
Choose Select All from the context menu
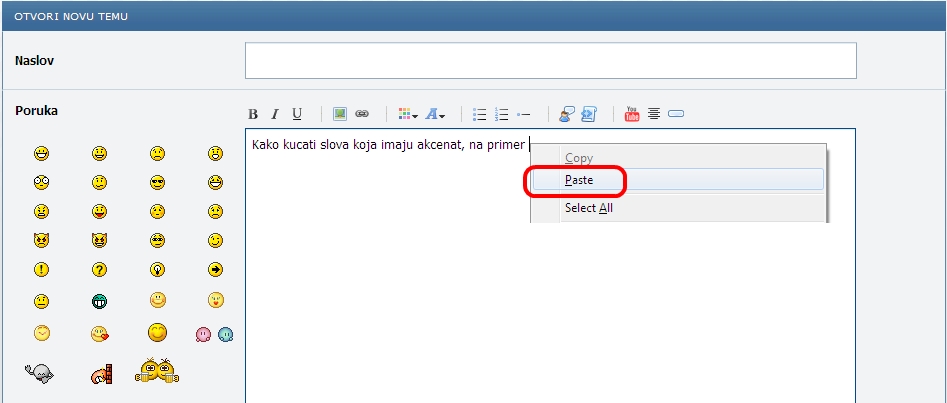tap(677, 208)
